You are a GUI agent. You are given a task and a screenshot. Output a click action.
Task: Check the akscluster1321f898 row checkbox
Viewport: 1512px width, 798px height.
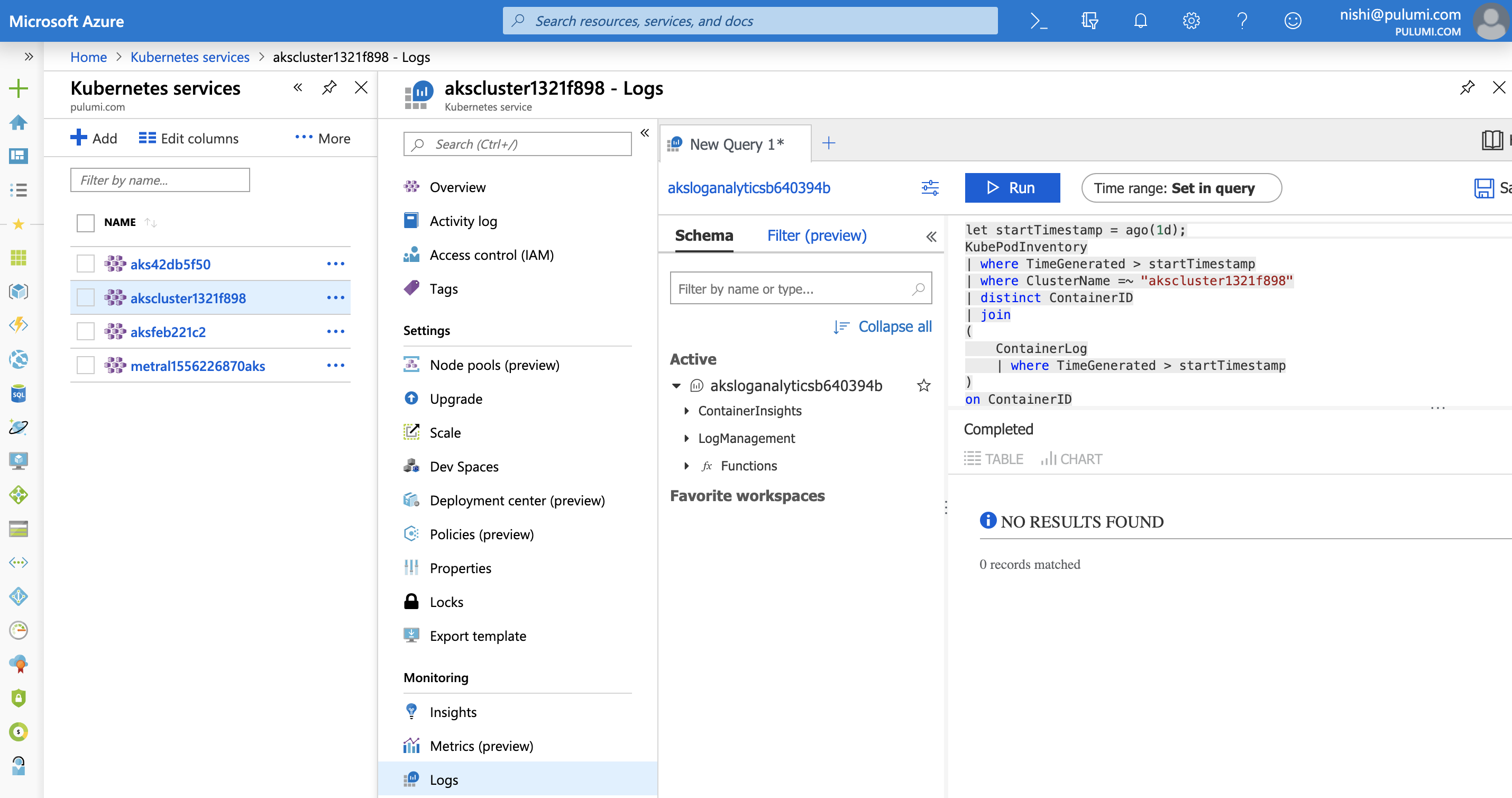tap(86, 298)
